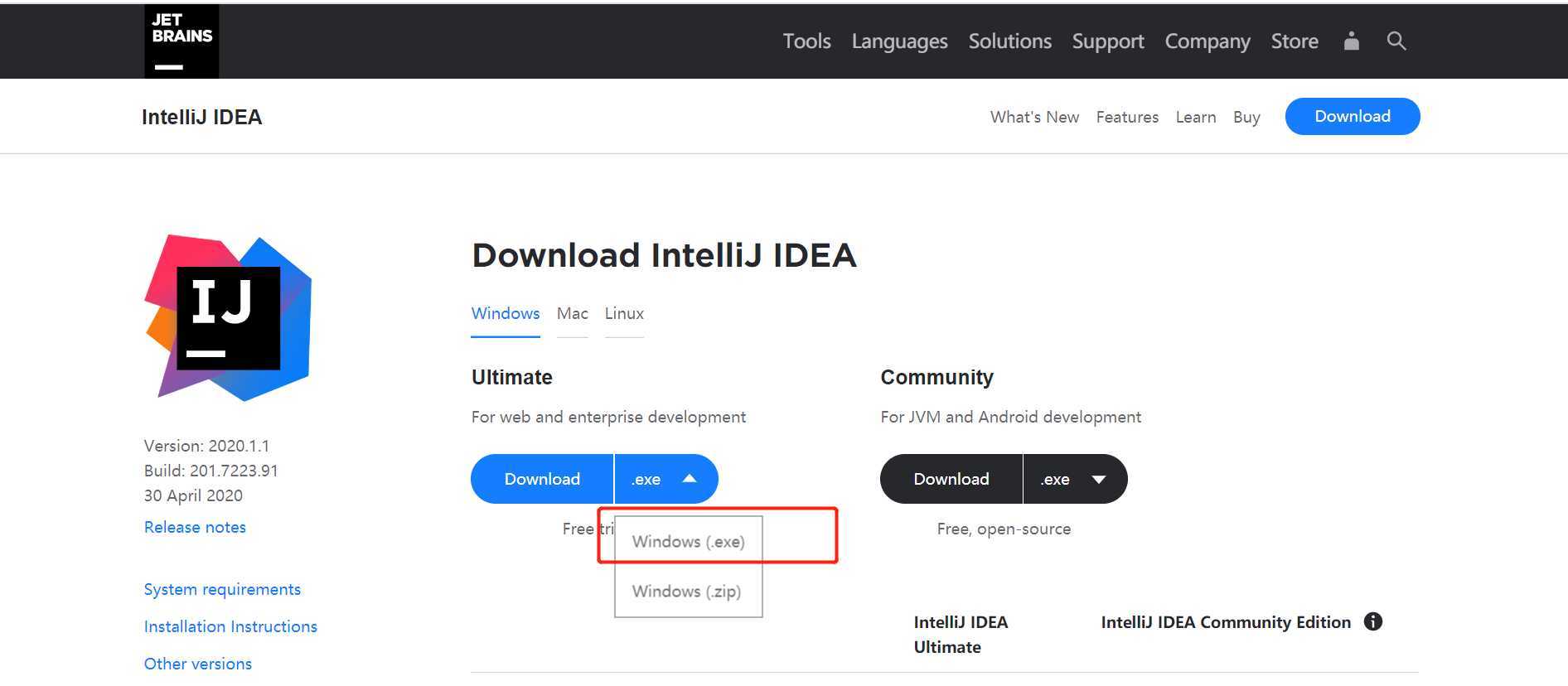Download the Ultimate edition
1568x686 pixels.
pos(542,479)
